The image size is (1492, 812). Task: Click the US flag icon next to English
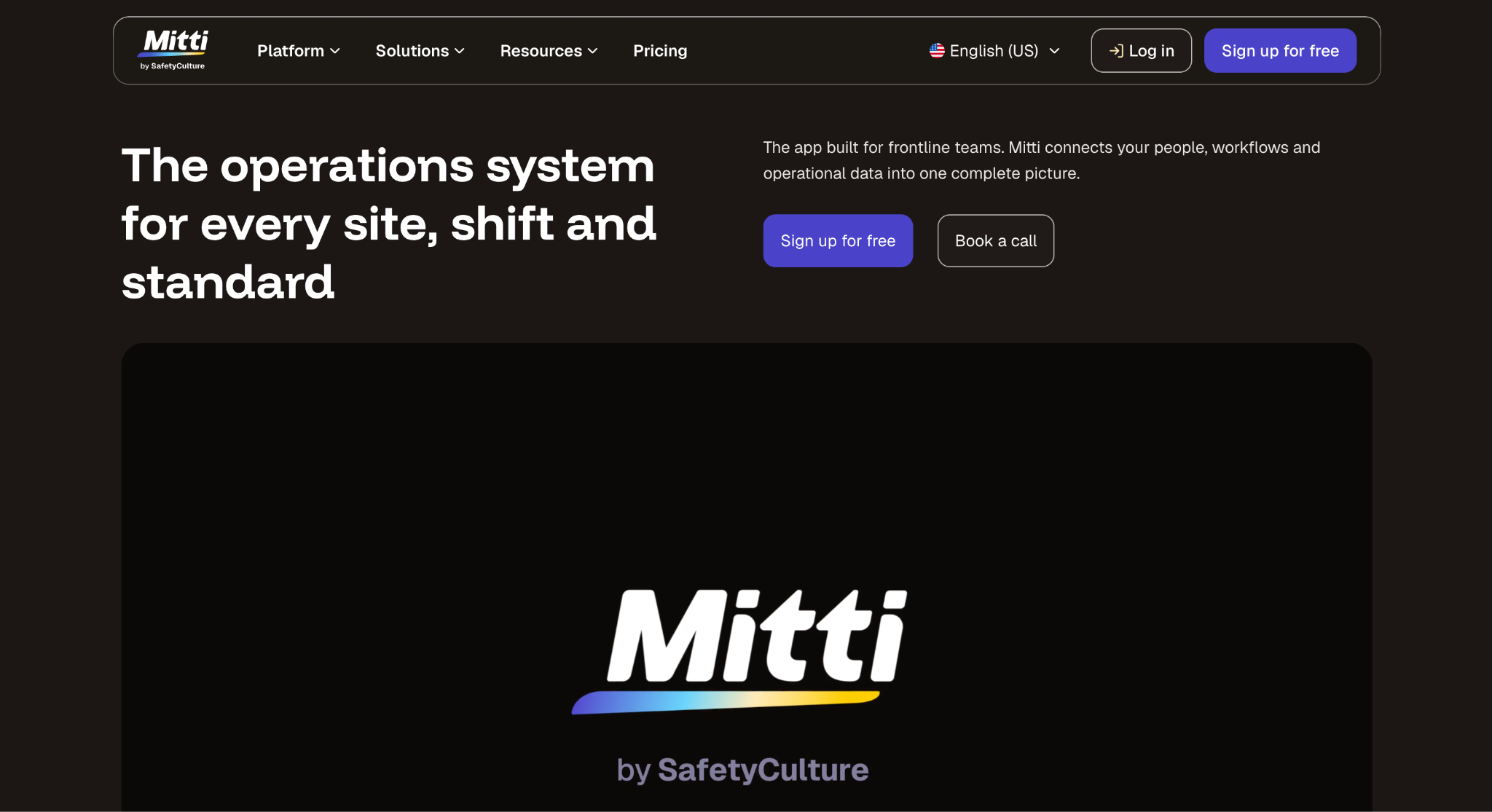[x=937, y=50]
